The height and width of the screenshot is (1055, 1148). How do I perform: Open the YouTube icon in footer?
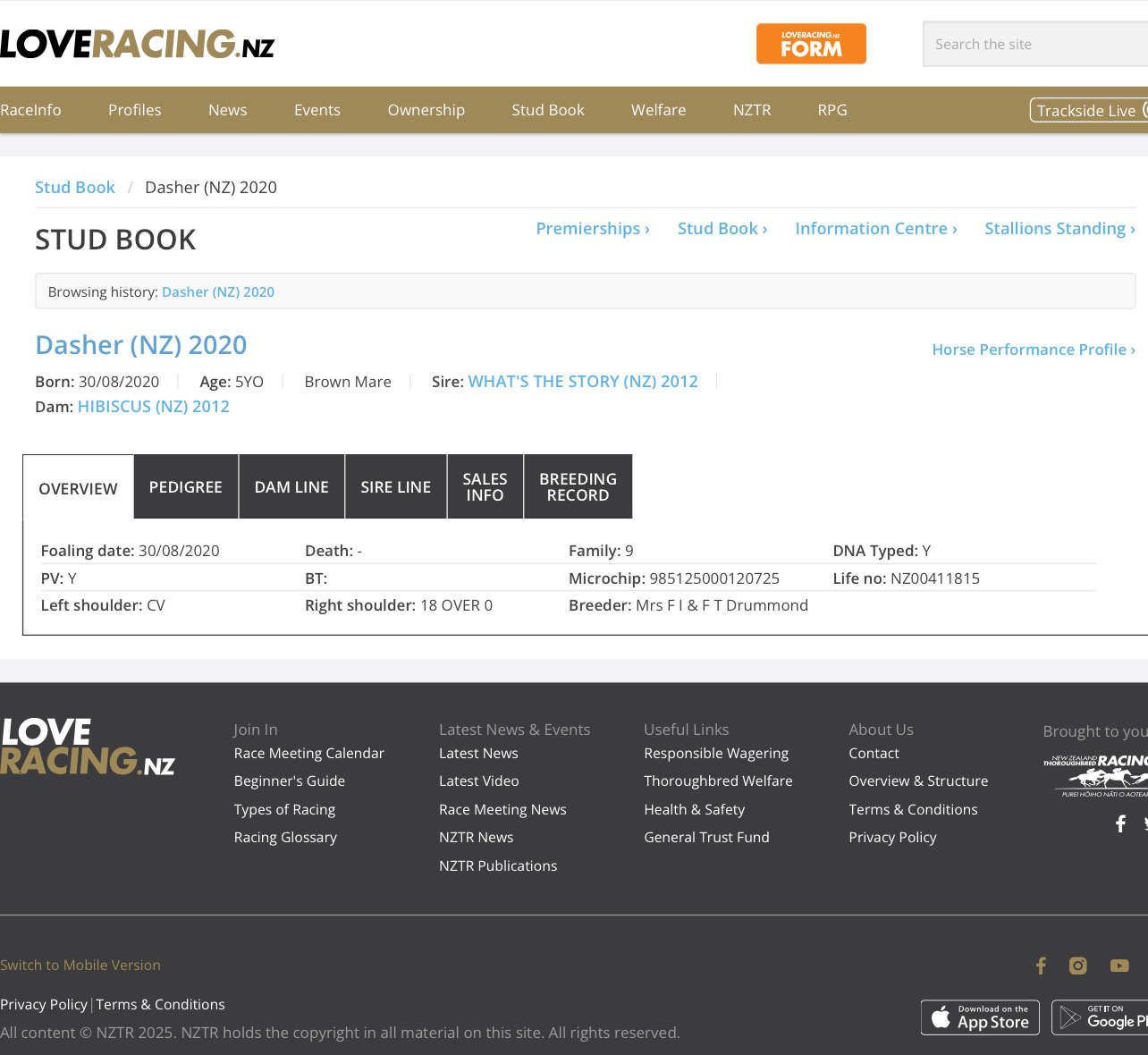point(1119,966)
